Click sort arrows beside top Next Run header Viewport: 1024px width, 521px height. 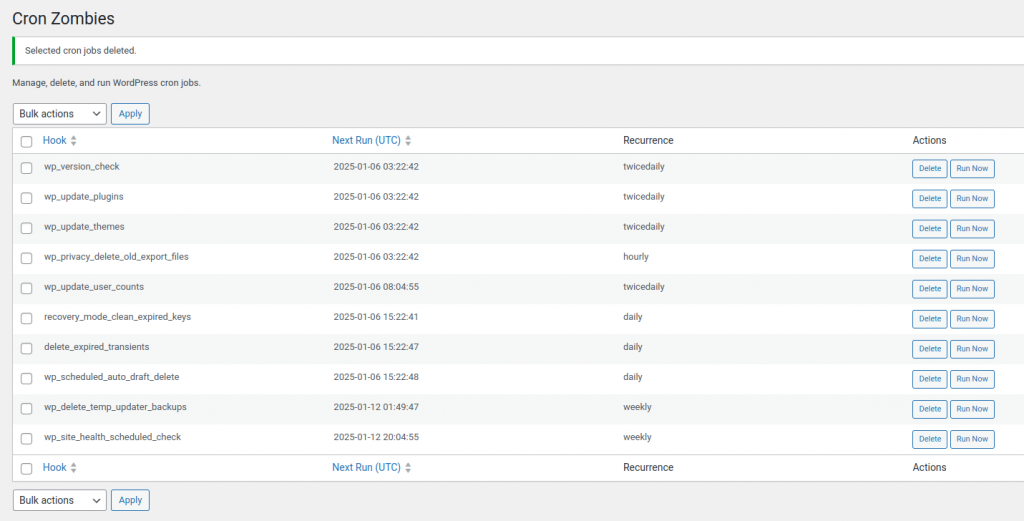coord(408,141)
